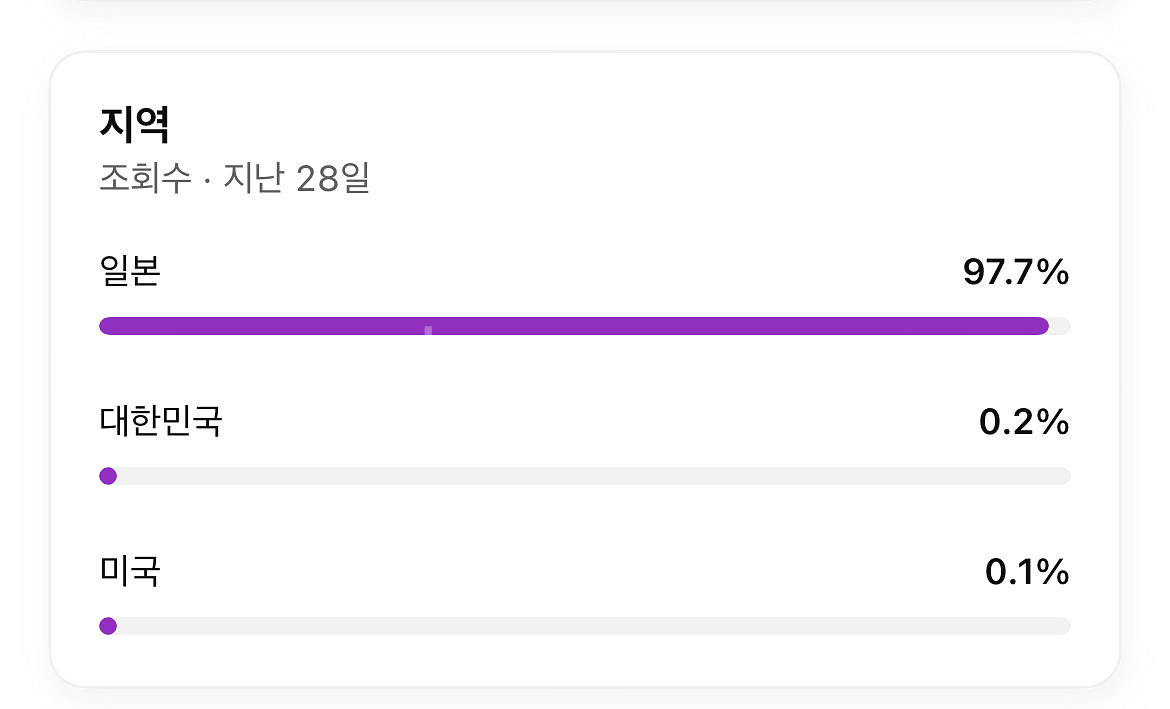1170x709 pixels.
Task: Click the 지난 28일 period text
Action: (x=296, y=180)
